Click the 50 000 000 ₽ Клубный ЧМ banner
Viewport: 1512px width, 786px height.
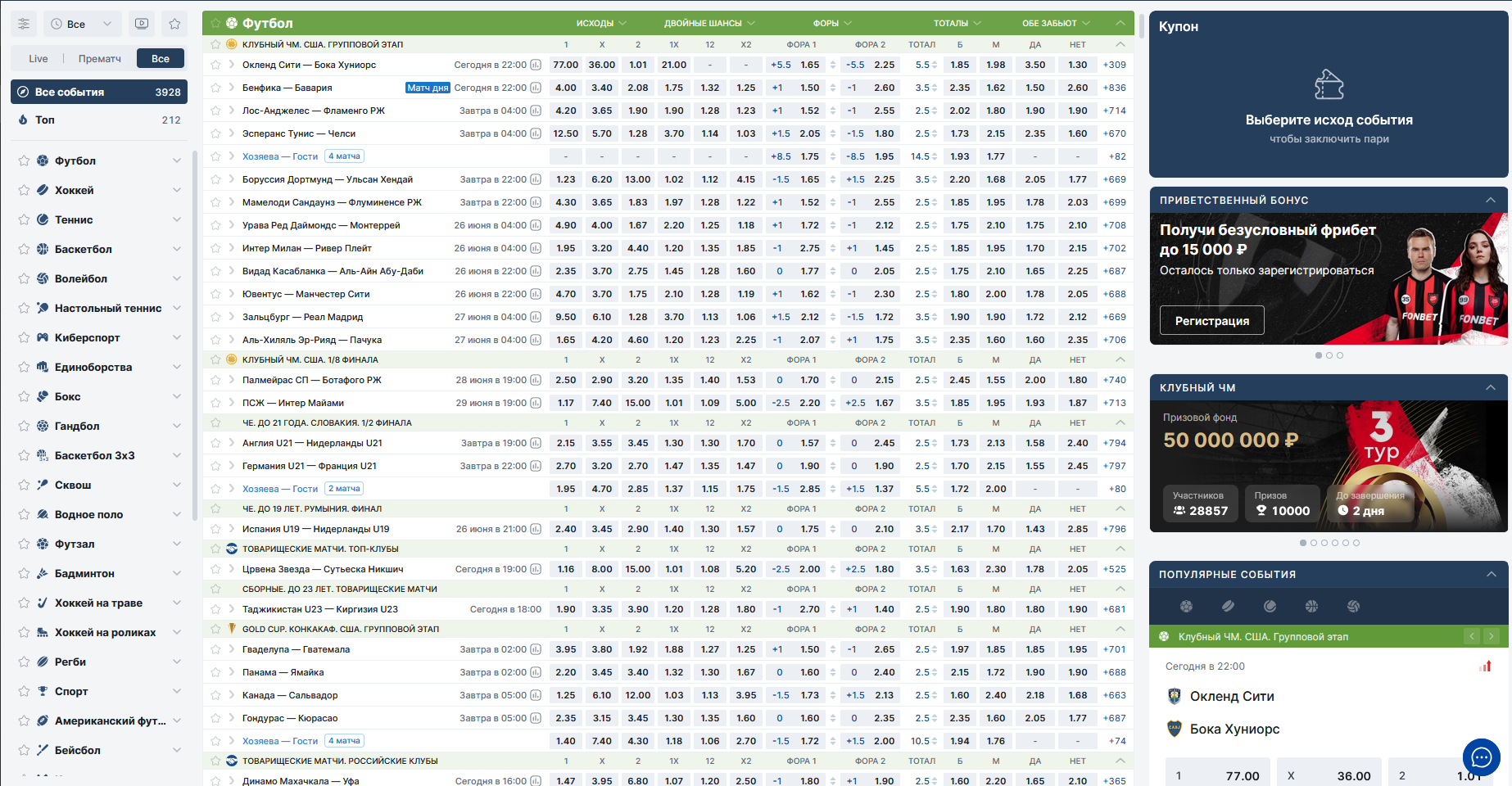click(1329, 466)
